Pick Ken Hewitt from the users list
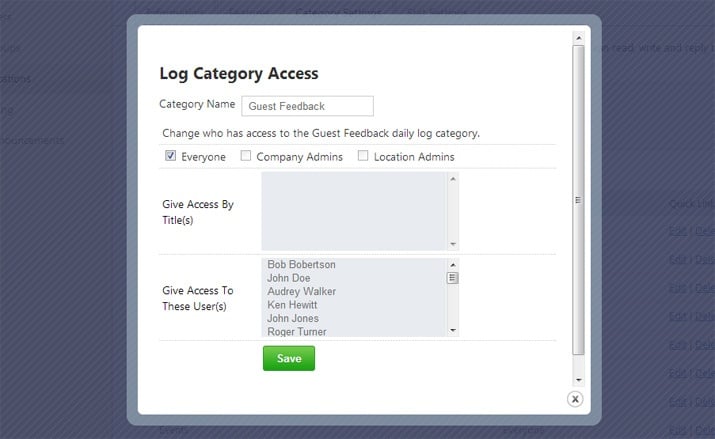Image resolution: width=715 pixels, height=439 pixels. click(x=292, y=305)
